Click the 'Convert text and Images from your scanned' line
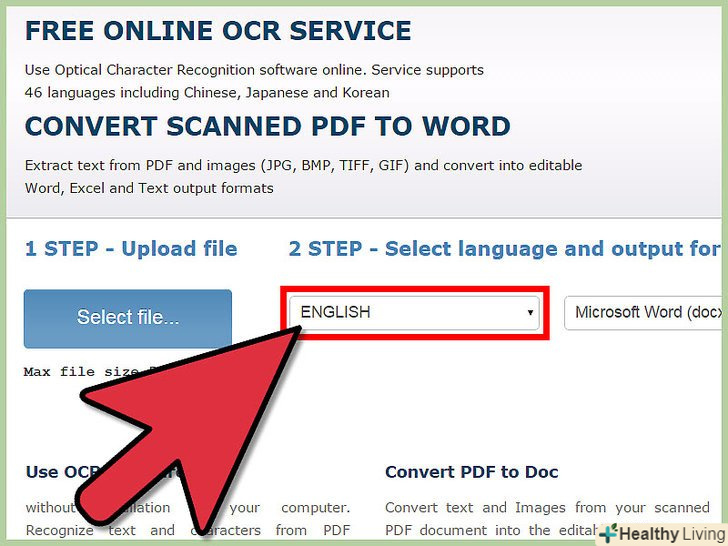Screen dimensions: 728x546 547,507
